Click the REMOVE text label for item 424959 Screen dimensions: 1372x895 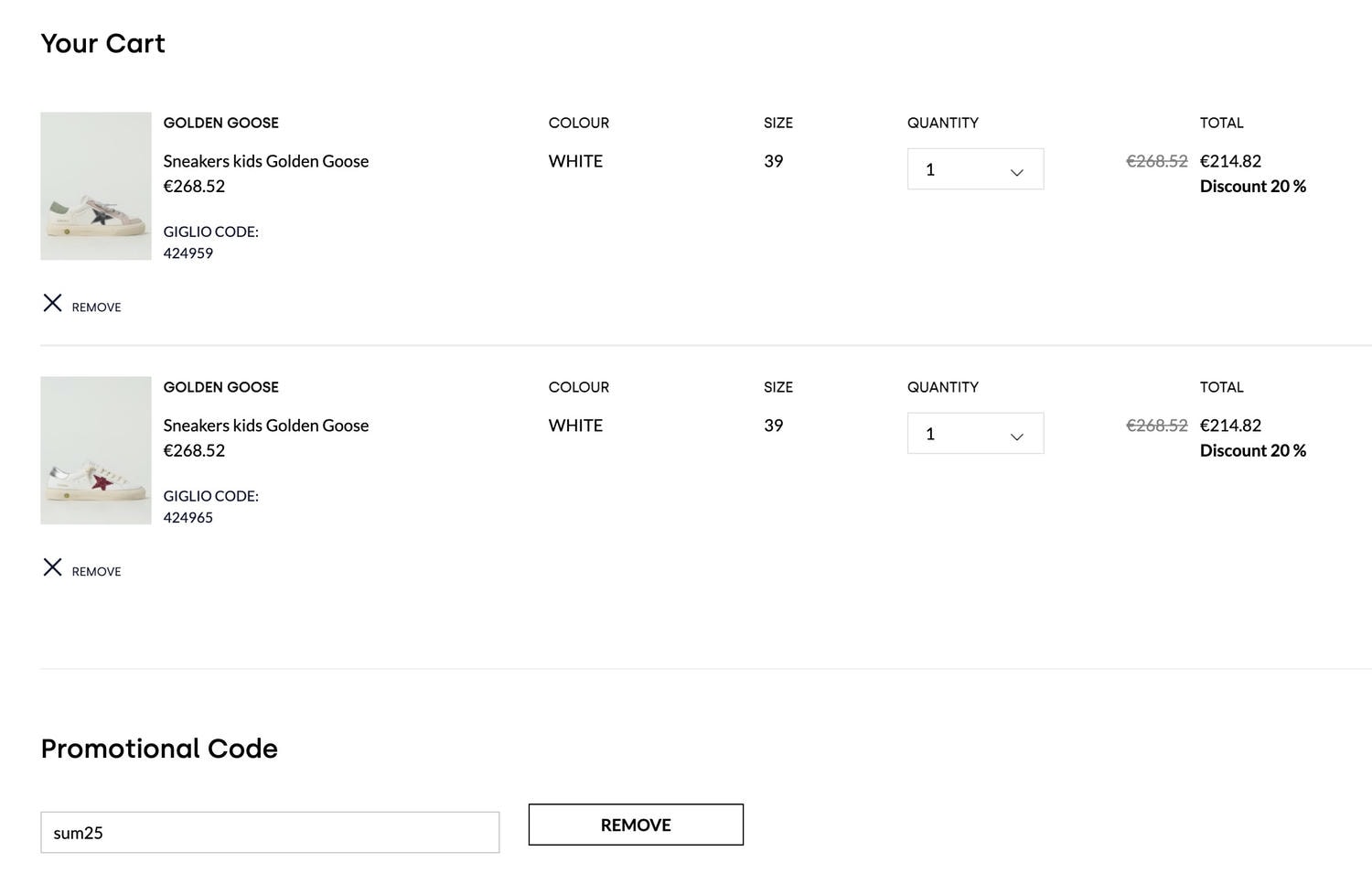pyautogui.click(x=96, y=307)
